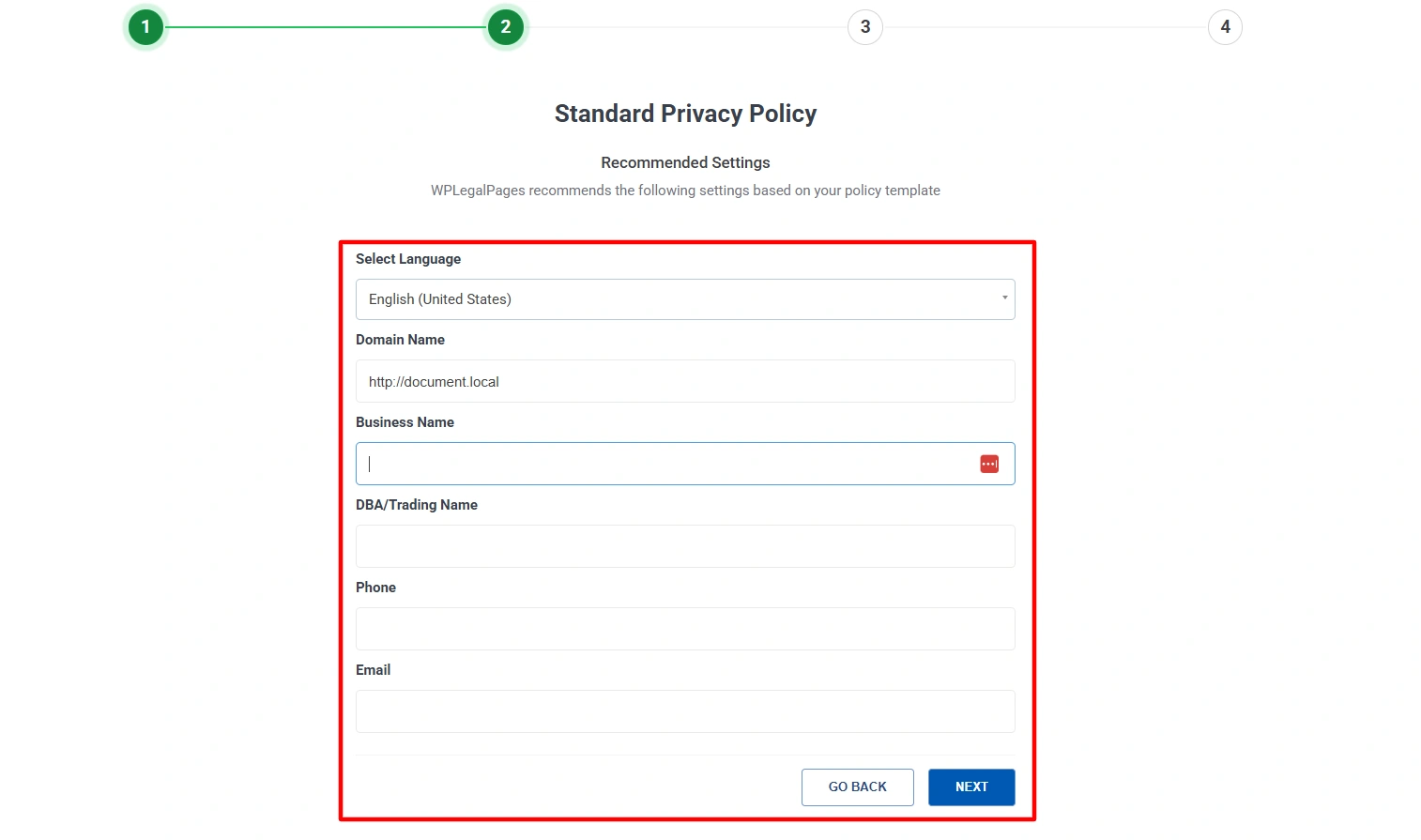The height and width of the screenshot is (840, 1421).
Task: Click the LastPass autofill icon in Business Name
Action: tap(988, 463)
